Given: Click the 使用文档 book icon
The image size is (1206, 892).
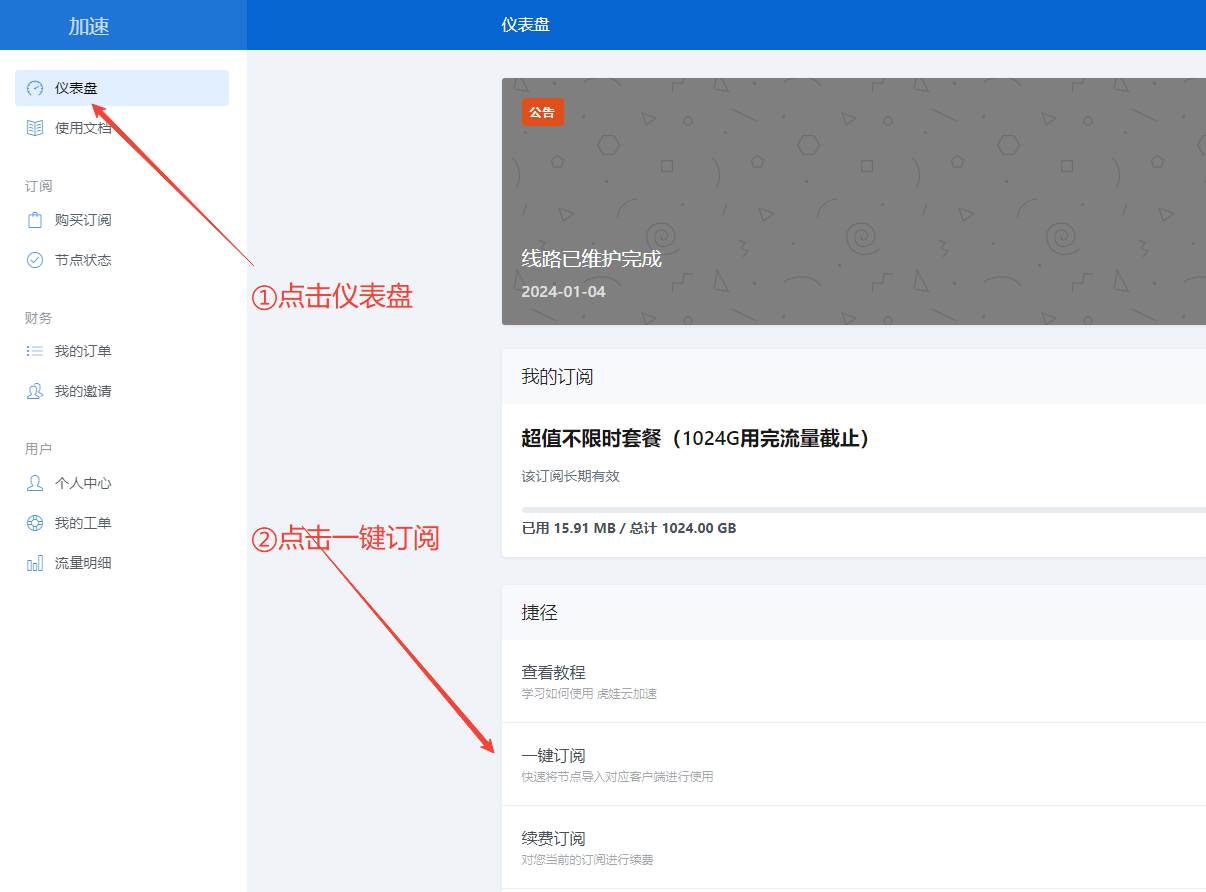Looking at the screenshot, I should coord(34,128).
